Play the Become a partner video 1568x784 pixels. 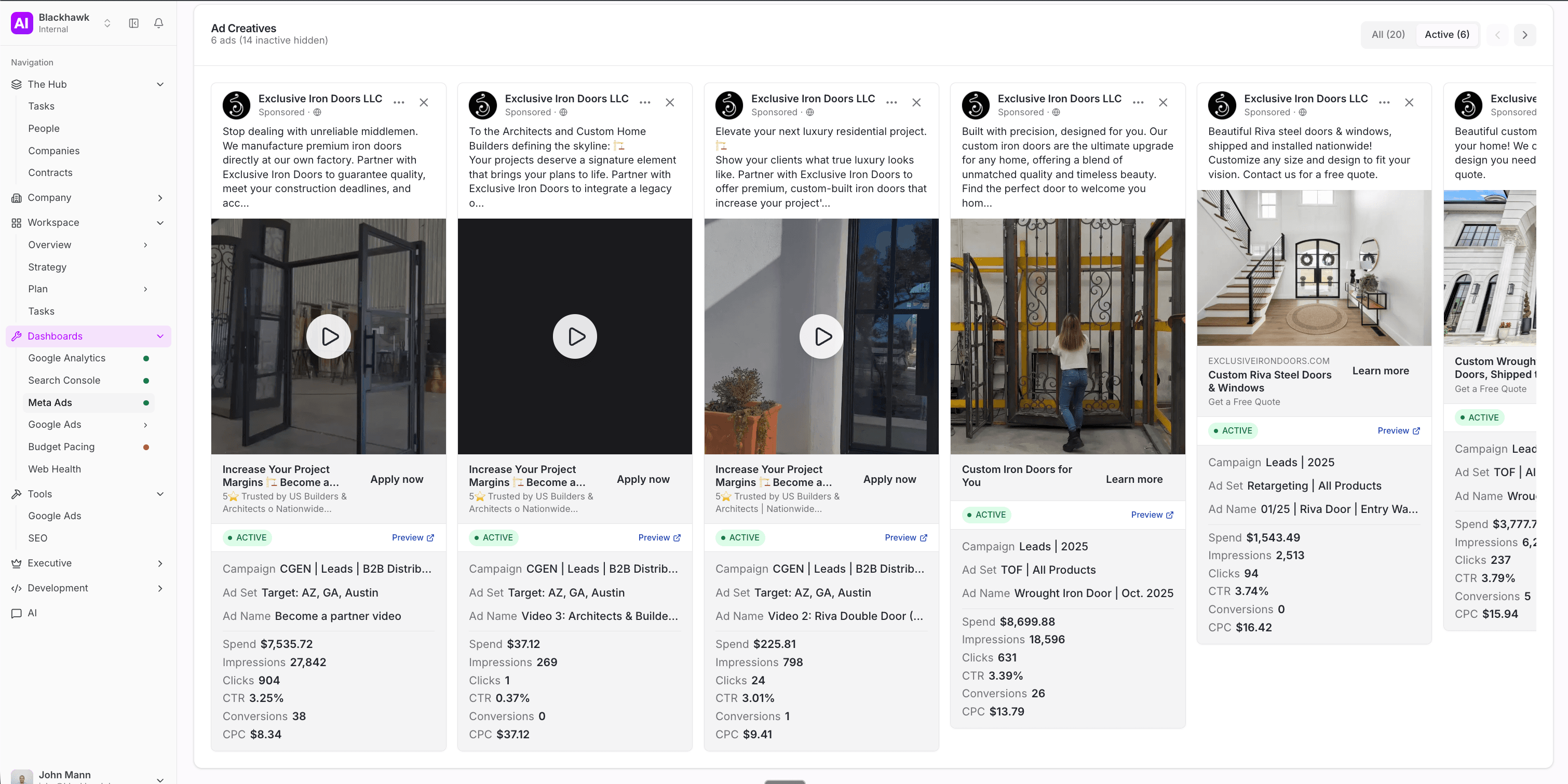point(329,336)
